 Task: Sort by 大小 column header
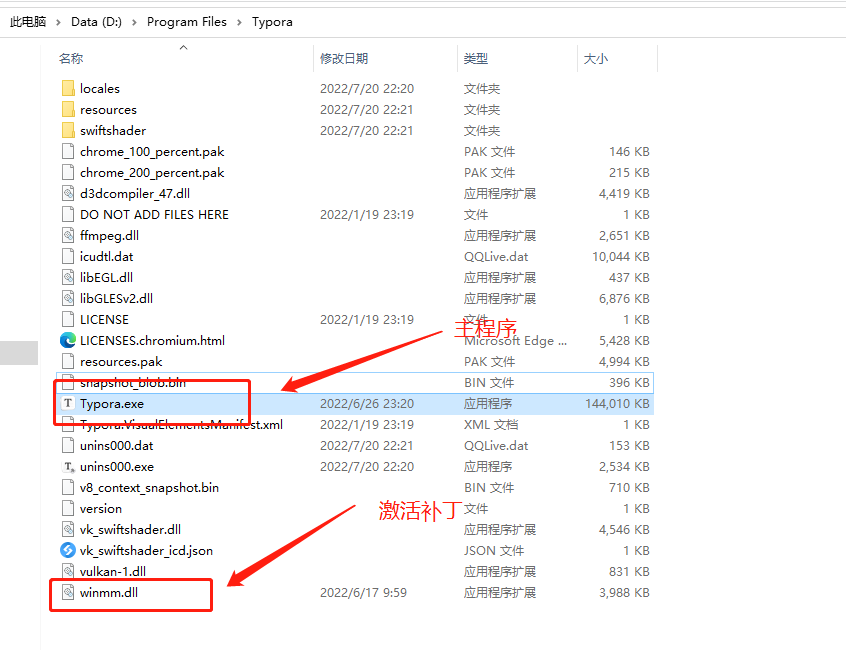coord(596,58)
